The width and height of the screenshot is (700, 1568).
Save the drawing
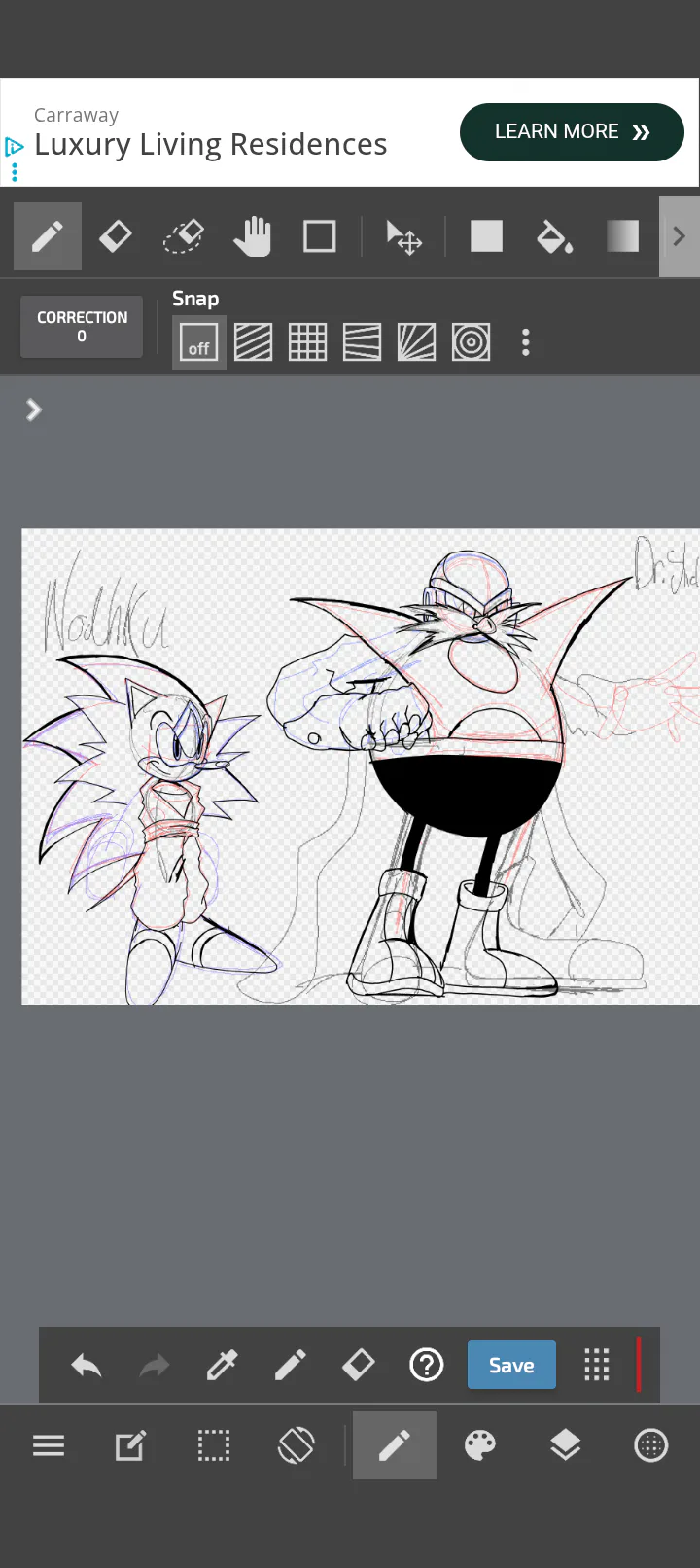(x=511, y=1365)
